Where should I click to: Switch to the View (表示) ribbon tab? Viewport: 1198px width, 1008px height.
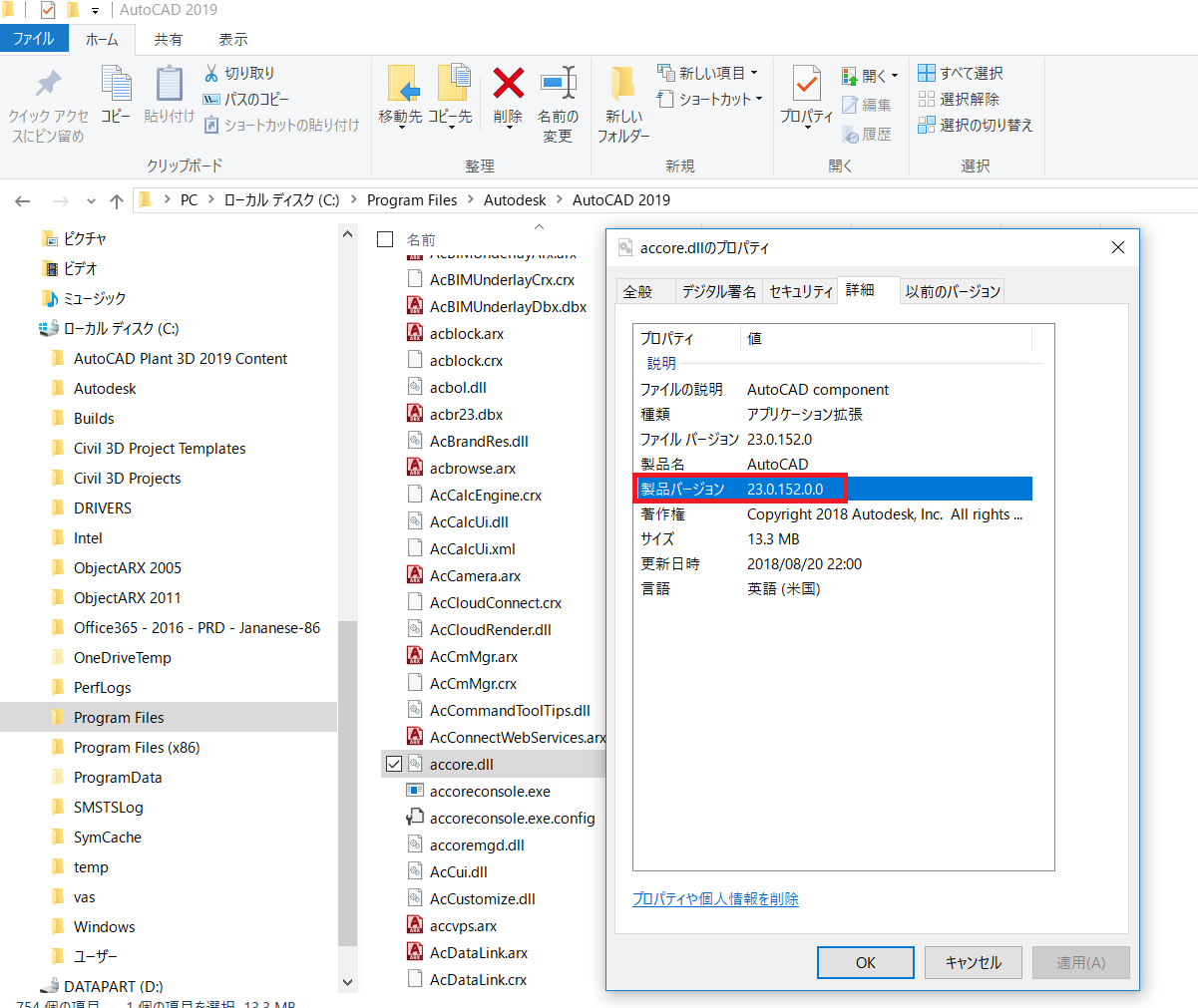pyautogui.click(x=233, y=40)
